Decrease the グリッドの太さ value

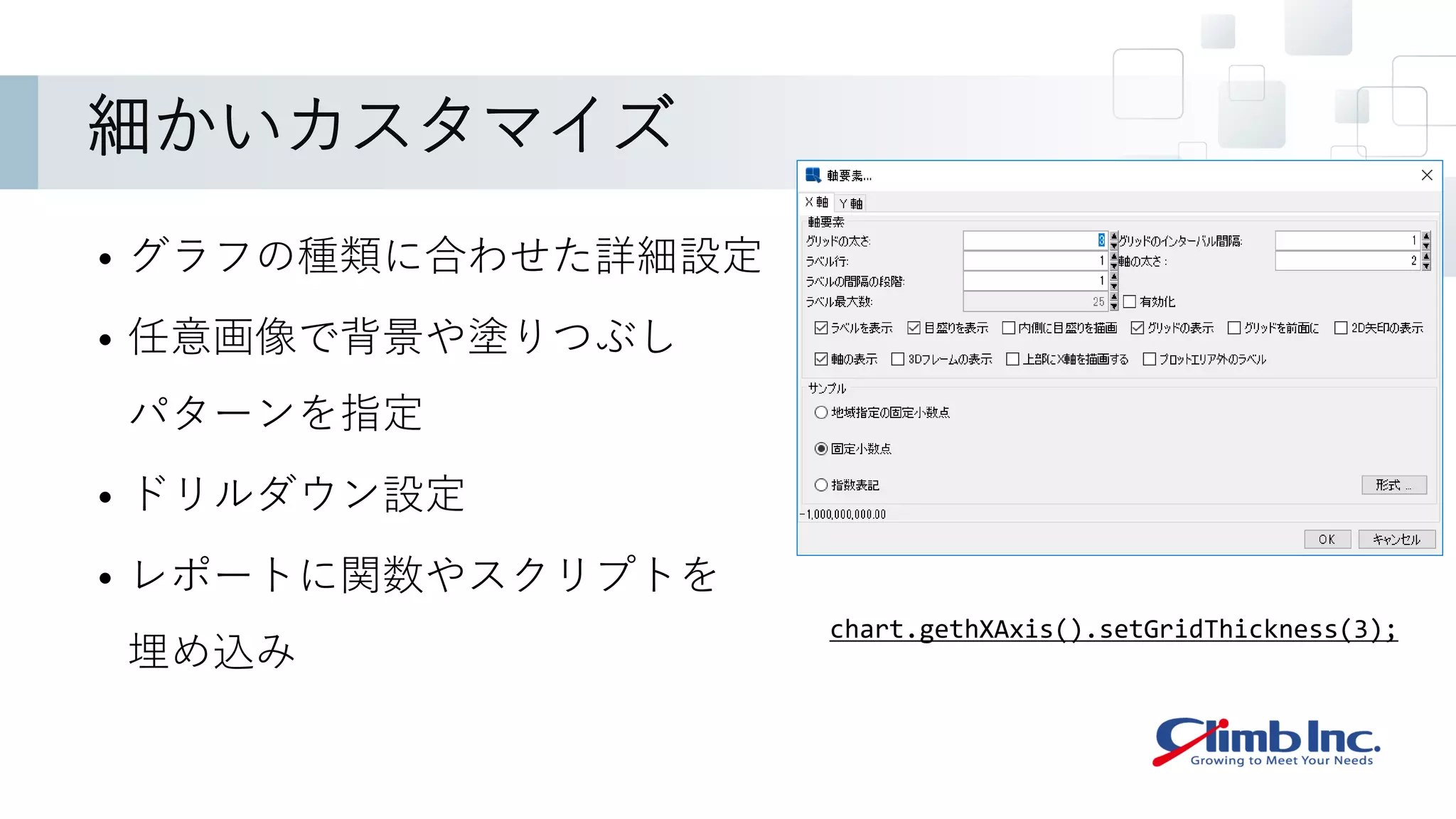pos(1114,245)
